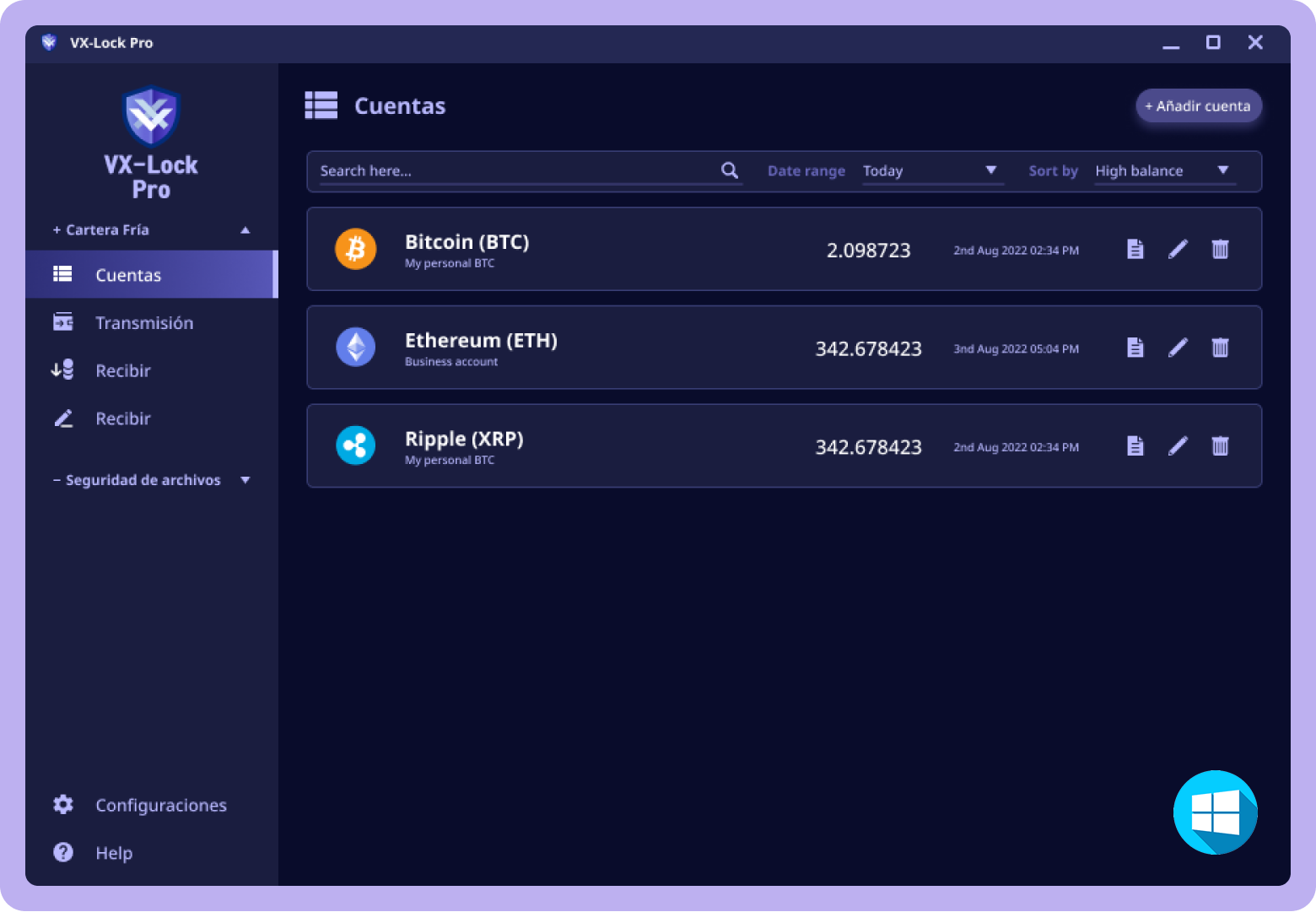Delete the Bitcoin (BTC) account
Image resolution: width=1316 pixels, height=912 pixels.
(1220, 249)
